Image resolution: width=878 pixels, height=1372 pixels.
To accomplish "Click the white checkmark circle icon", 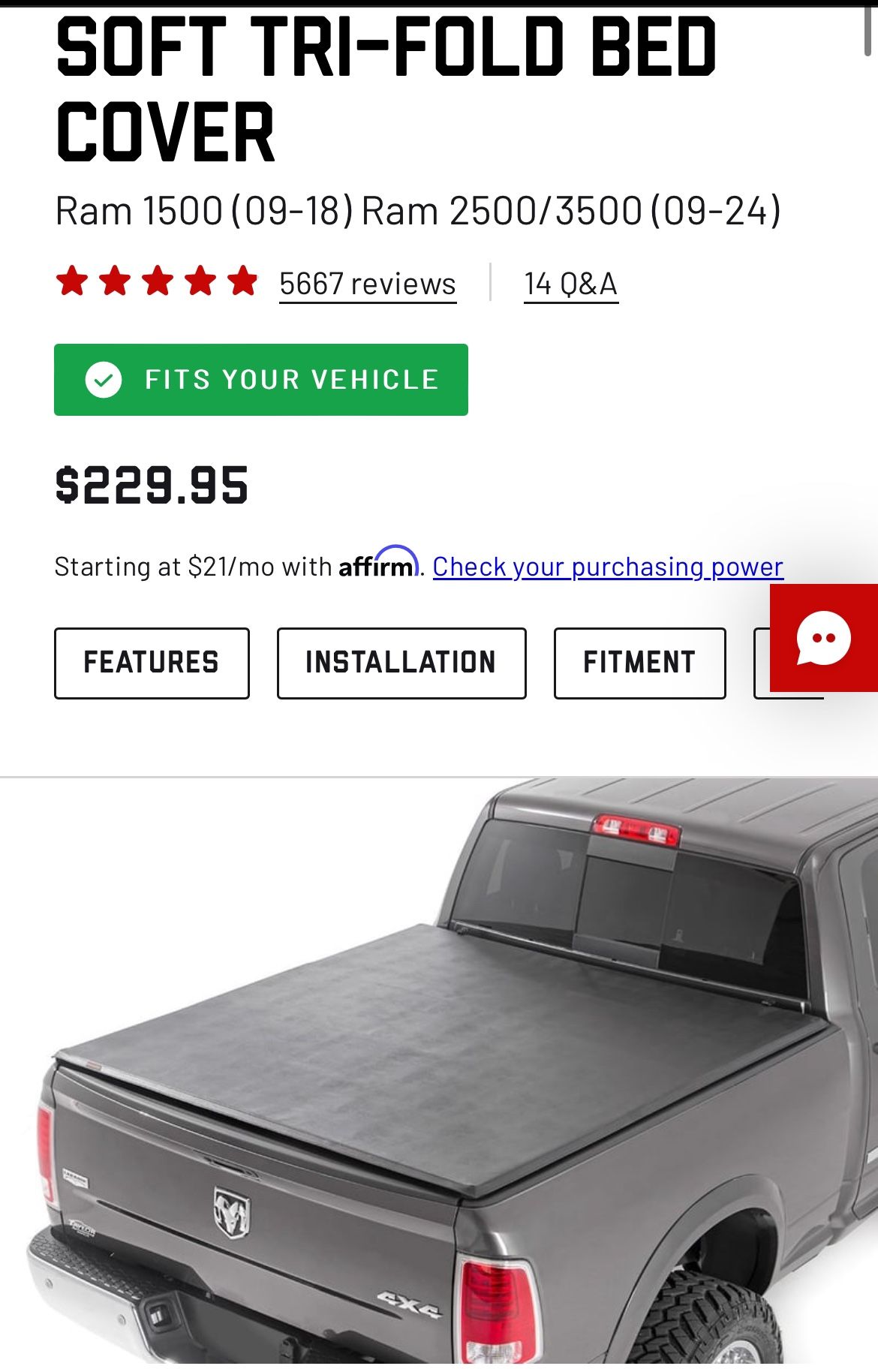I will (x=104, y=380).
